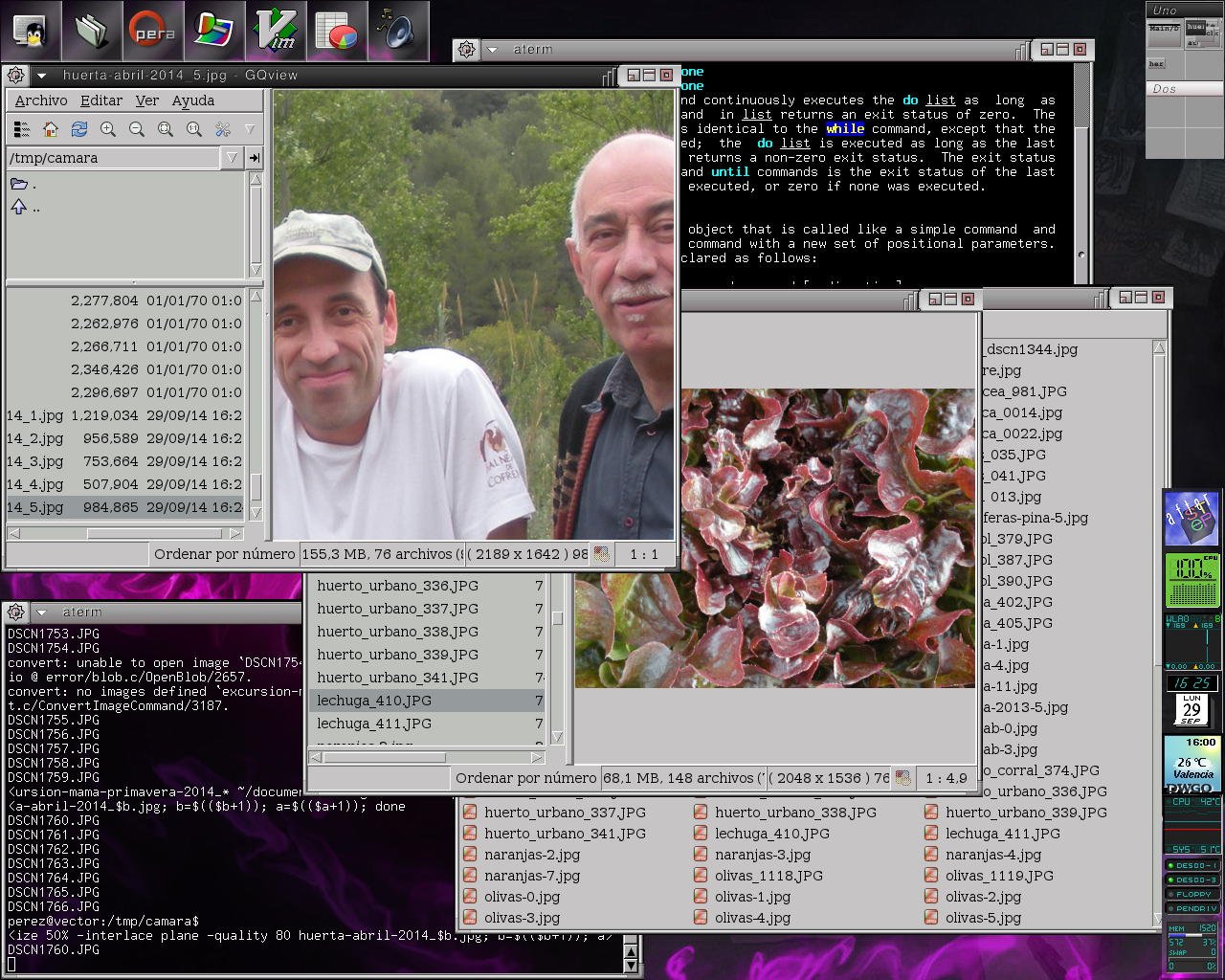Open window menu arrow of top aterm title bar
This screenshot has height=980, width=1225.
point(492,50)
